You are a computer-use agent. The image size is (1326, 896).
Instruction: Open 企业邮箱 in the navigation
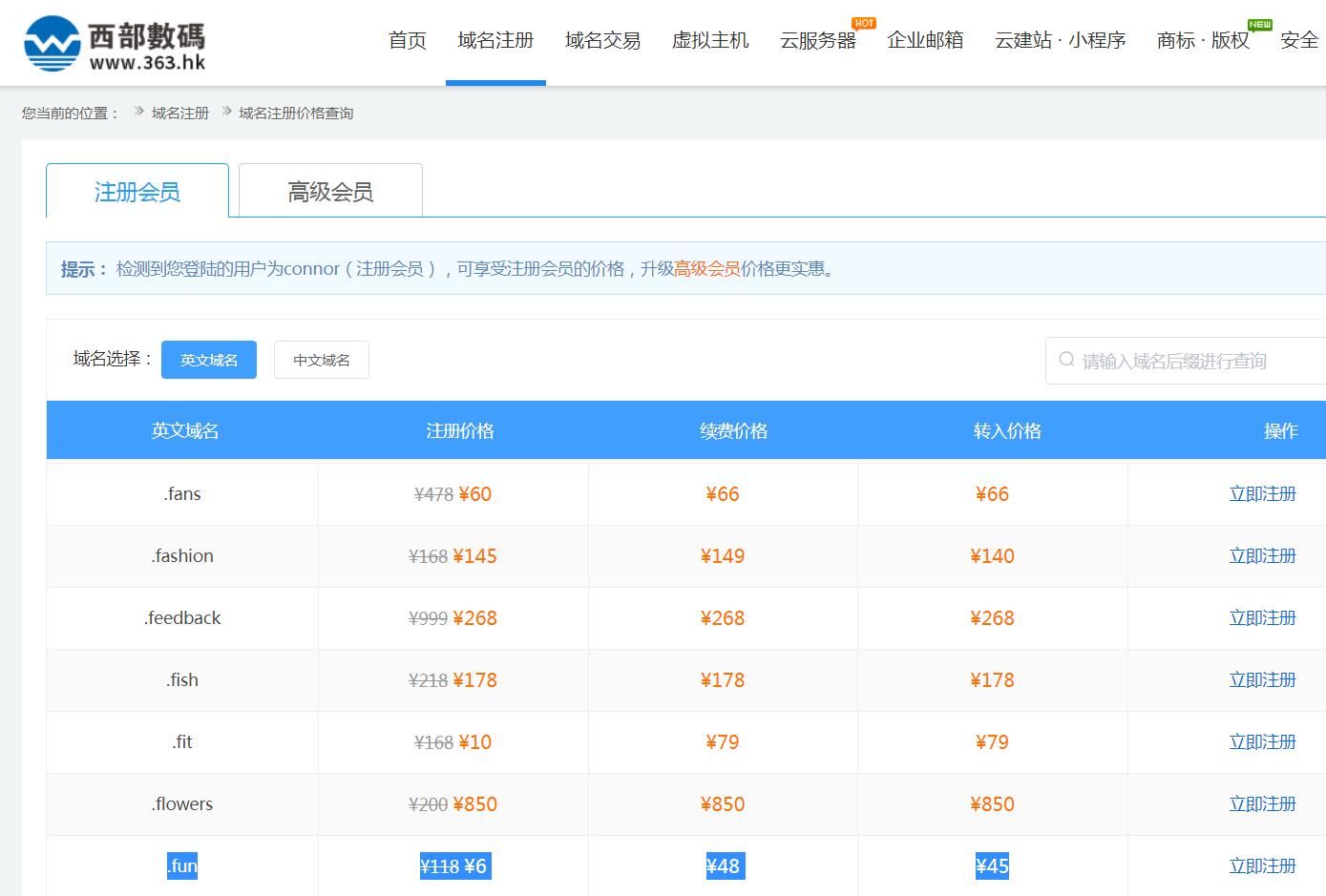(925, 40)
